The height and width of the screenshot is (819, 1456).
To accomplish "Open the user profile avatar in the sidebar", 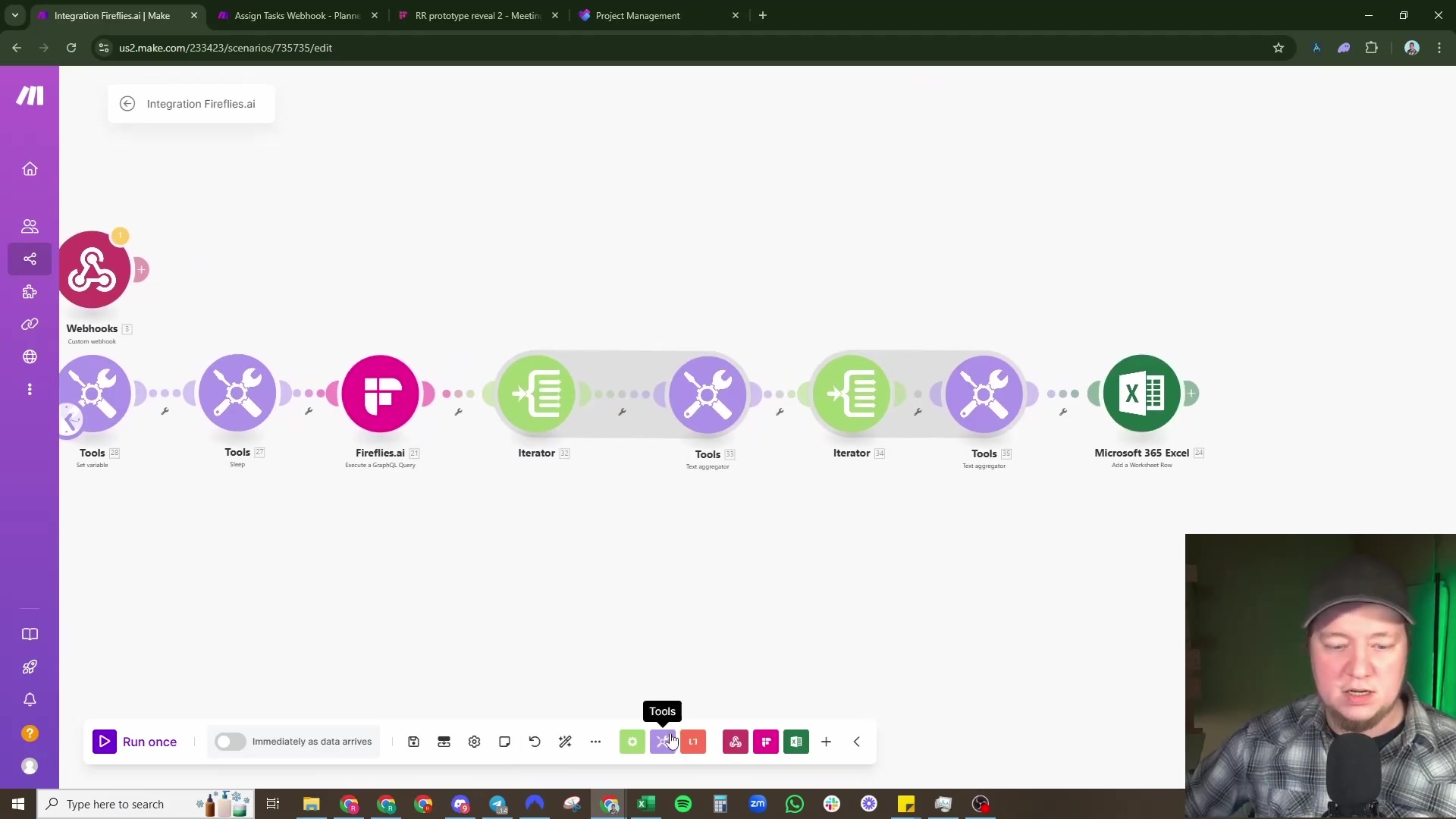I will coord(30,766).
